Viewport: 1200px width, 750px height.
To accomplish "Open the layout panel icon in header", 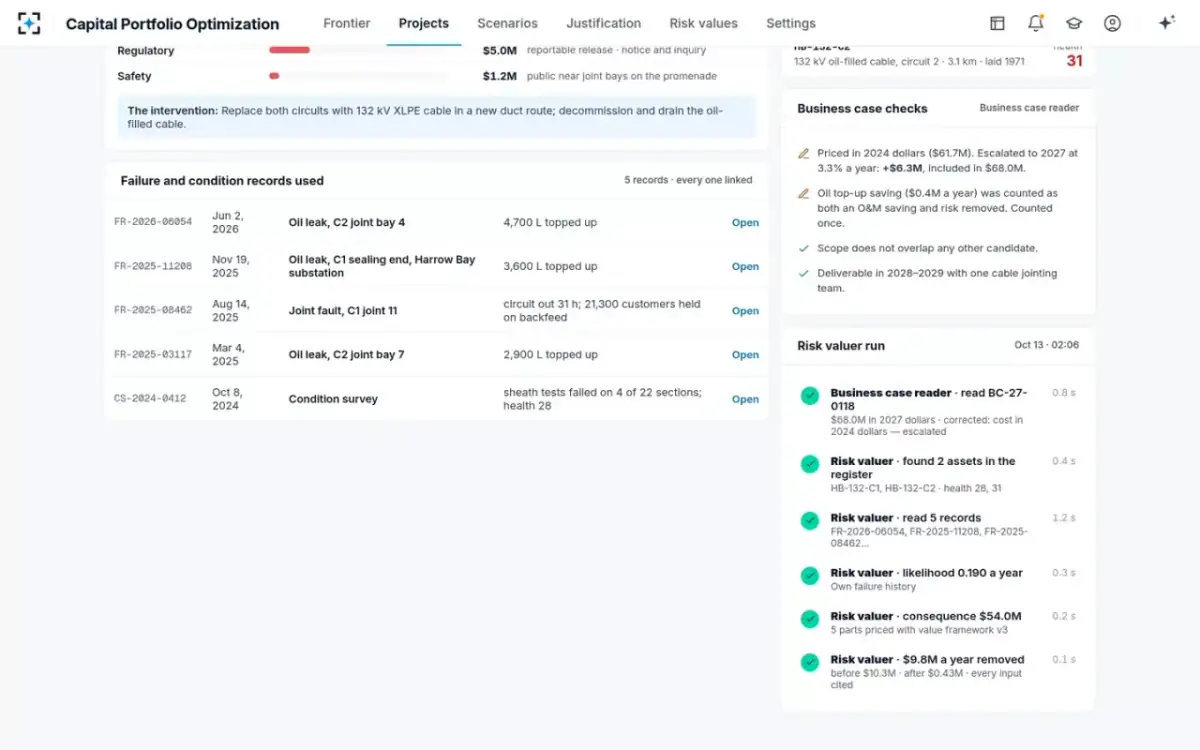I will point(997,23).
